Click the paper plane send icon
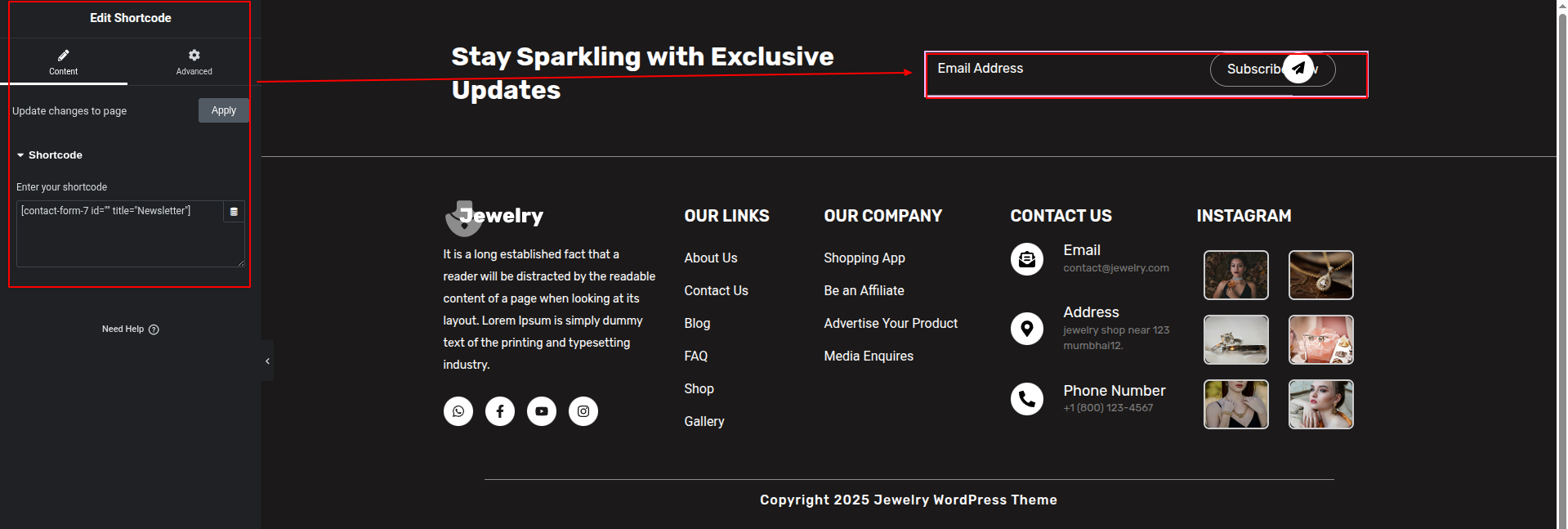This screenshot has height=529, width=1568. [x=1298, y=69]
